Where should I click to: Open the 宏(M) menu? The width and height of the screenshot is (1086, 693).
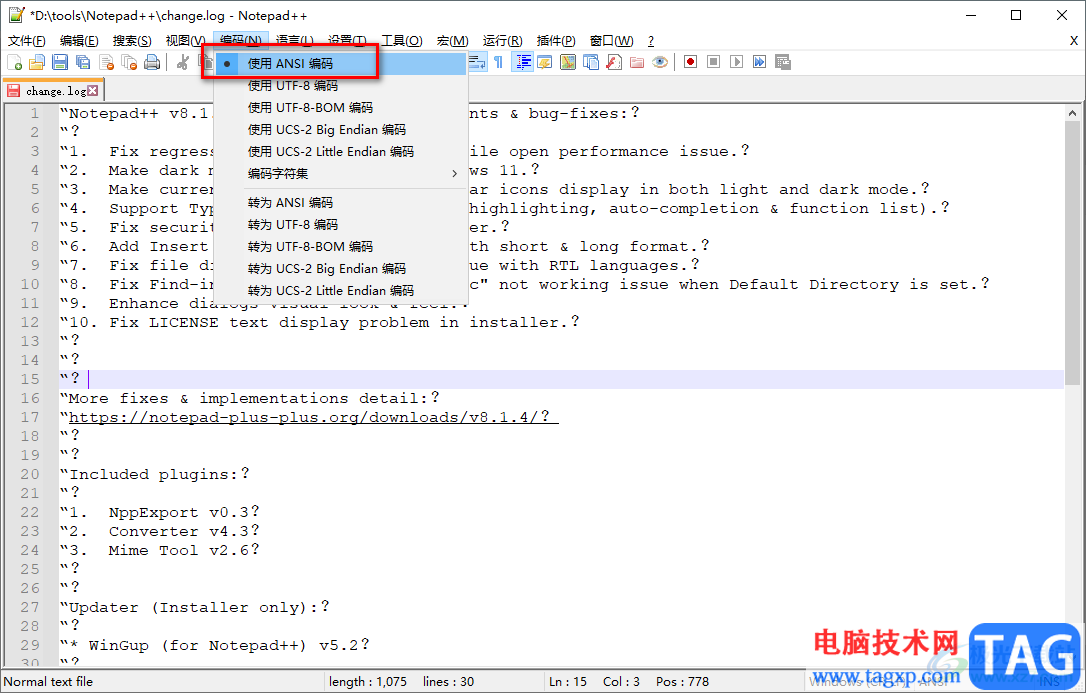(x=452, y=41)
